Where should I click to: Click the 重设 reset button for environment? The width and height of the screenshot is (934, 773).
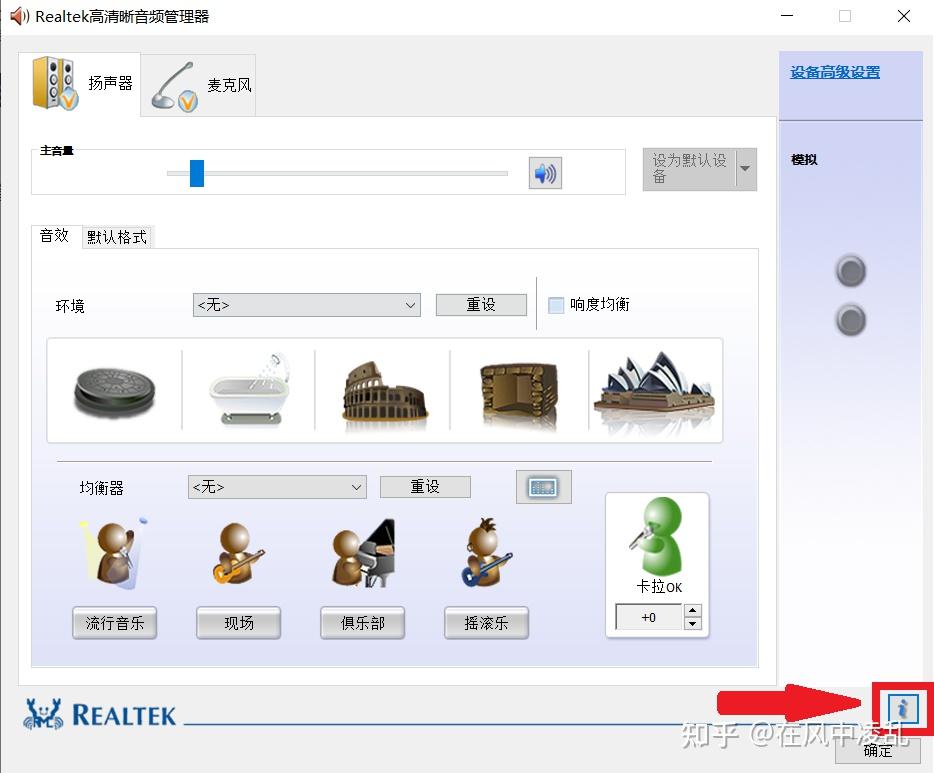481,304
